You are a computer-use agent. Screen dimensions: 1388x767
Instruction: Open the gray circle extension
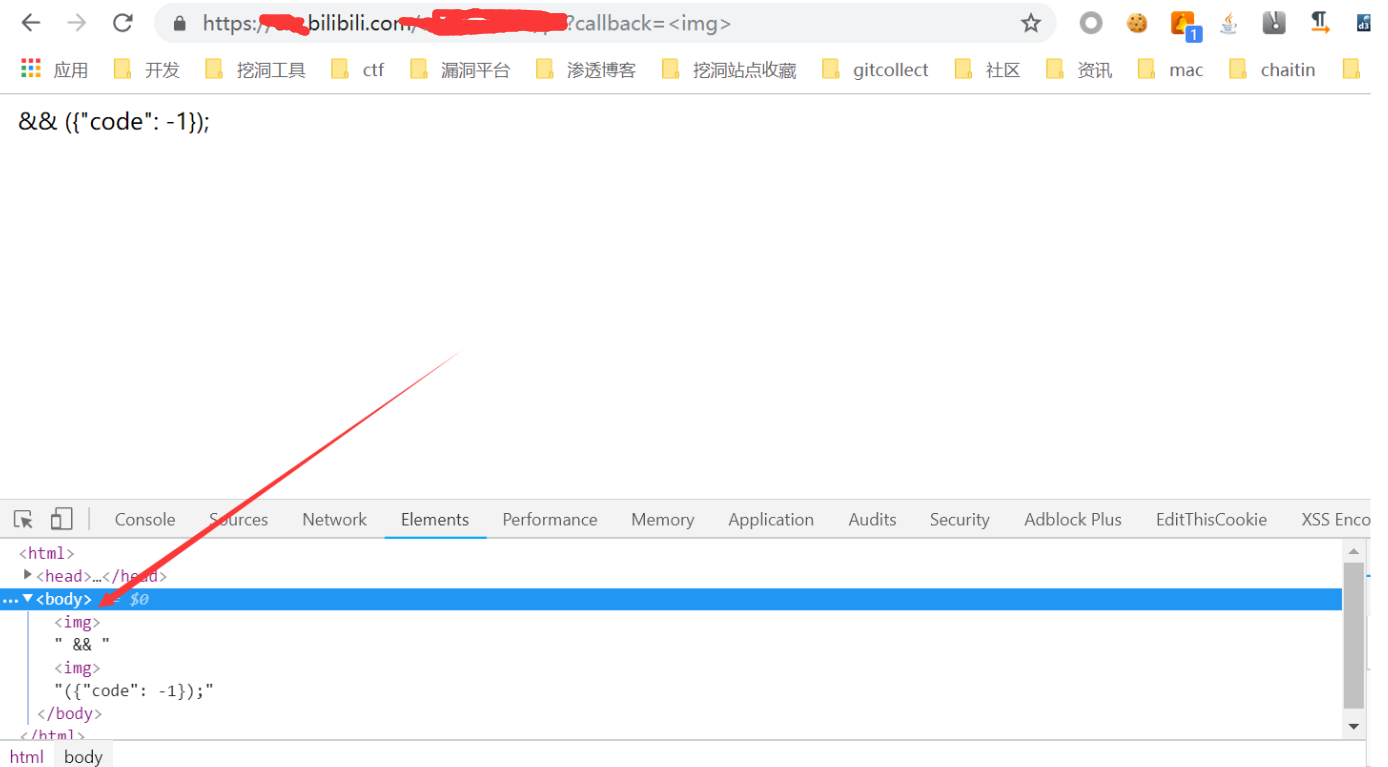1091,23
